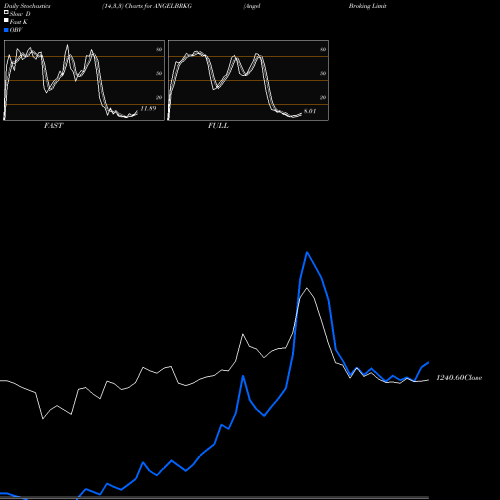The height and width of the screenshot is (500, 500).
Task: Click the peak of the white close price line
Action: click(307, 288)
